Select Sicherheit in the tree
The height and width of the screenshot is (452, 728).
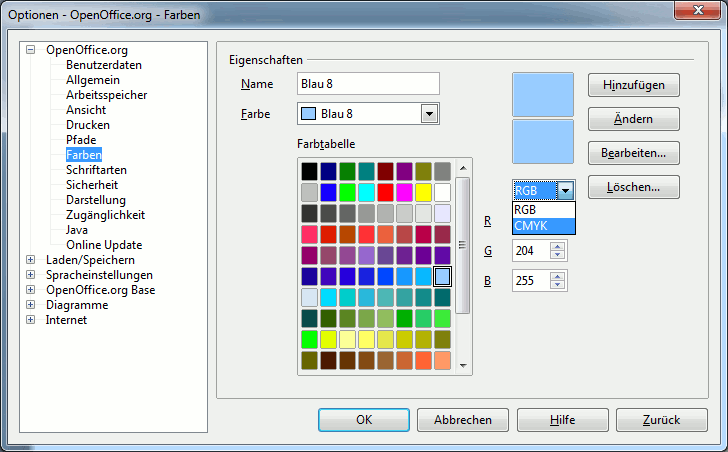pos(92,185)
